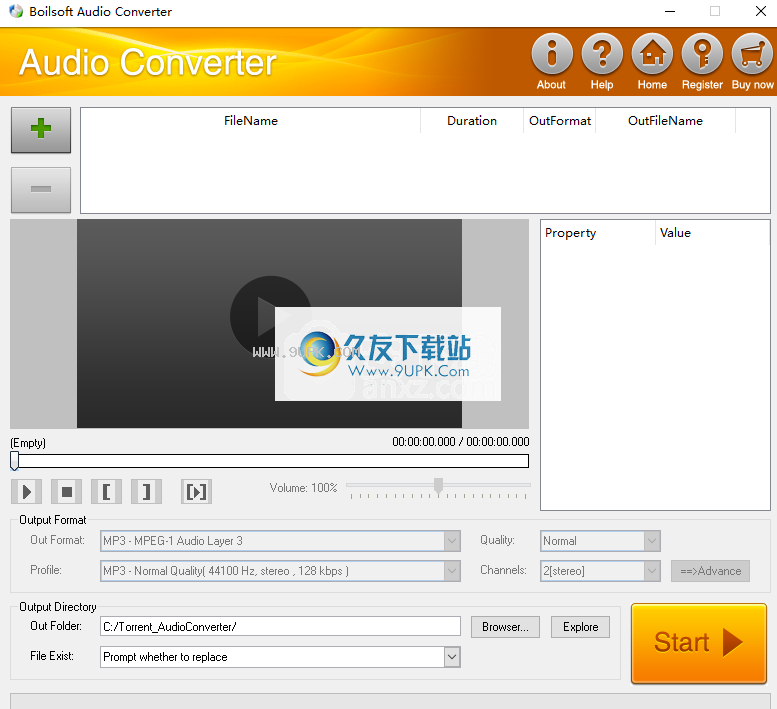Open Register key icon
777x709 pixels.
[702, 54]
